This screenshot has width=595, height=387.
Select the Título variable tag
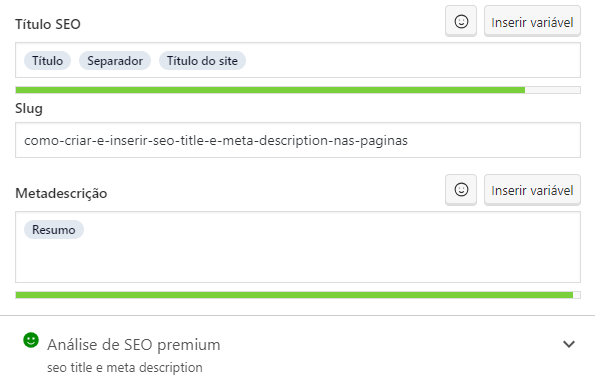(x=47, y=61)
